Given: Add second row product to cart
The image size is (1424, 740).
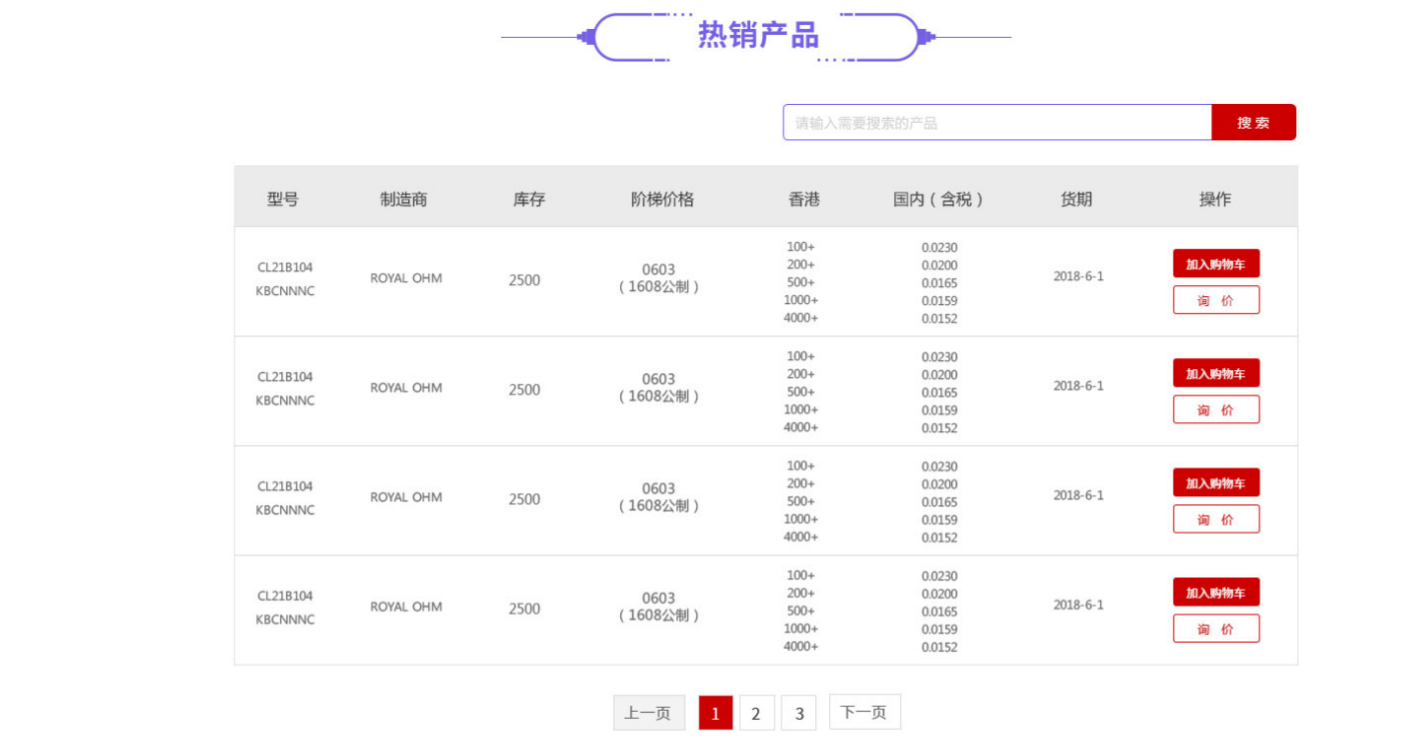Looking at the screenshot, I should pyautogui.click(x=1215, y=374).
